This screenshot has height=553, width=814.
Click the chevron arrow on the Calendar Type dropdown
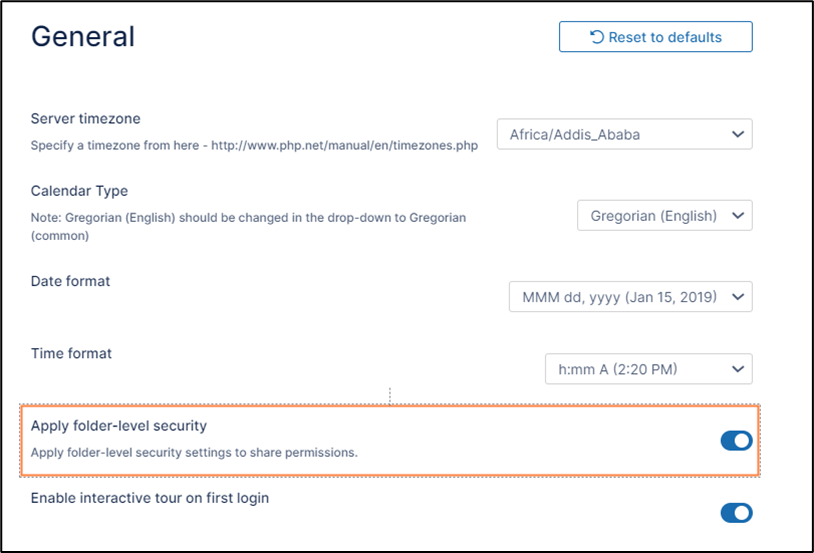(x=738, y=215)
